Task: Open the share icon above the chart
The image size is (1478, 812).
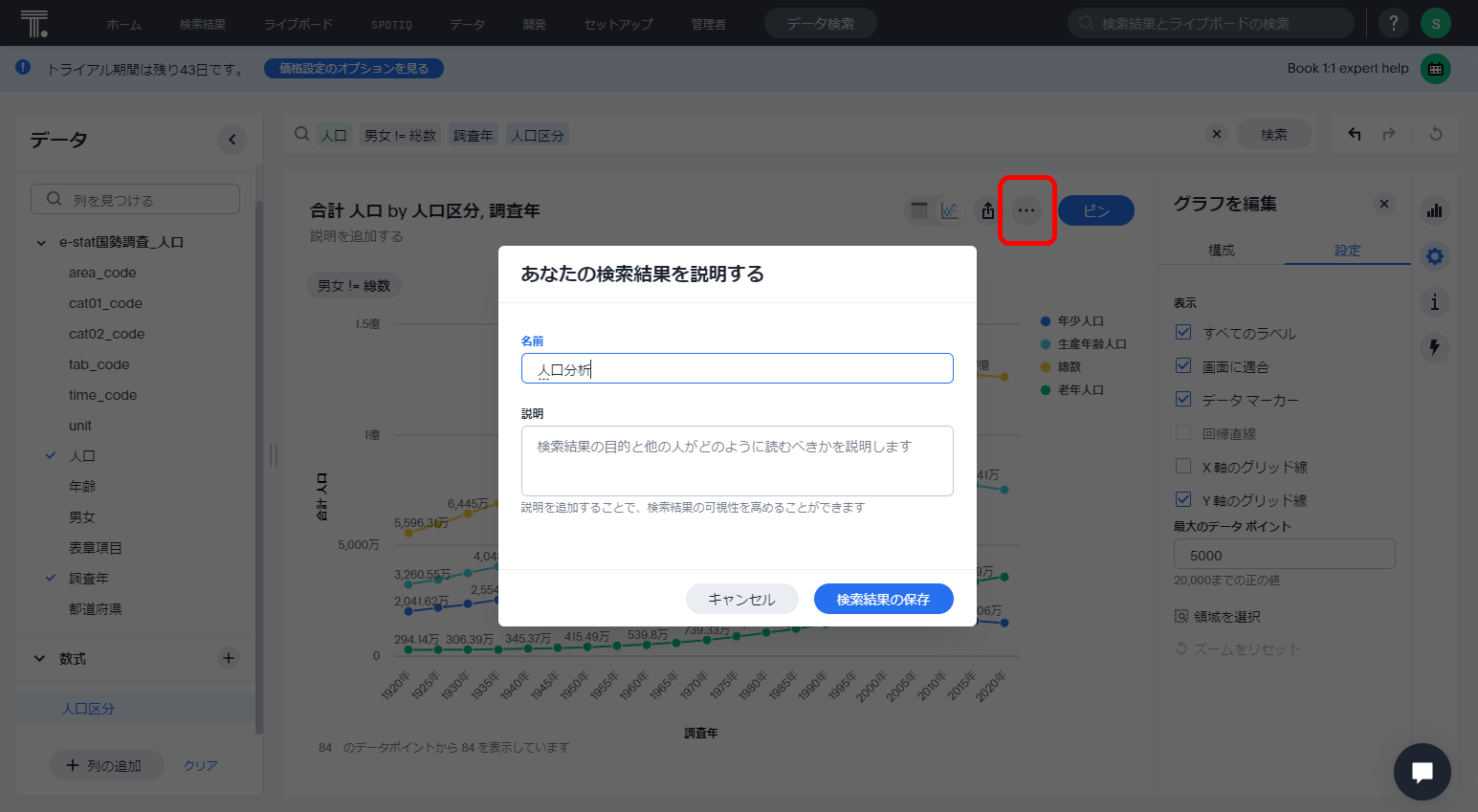Action: pyautogui.click(x=986, y=210)
